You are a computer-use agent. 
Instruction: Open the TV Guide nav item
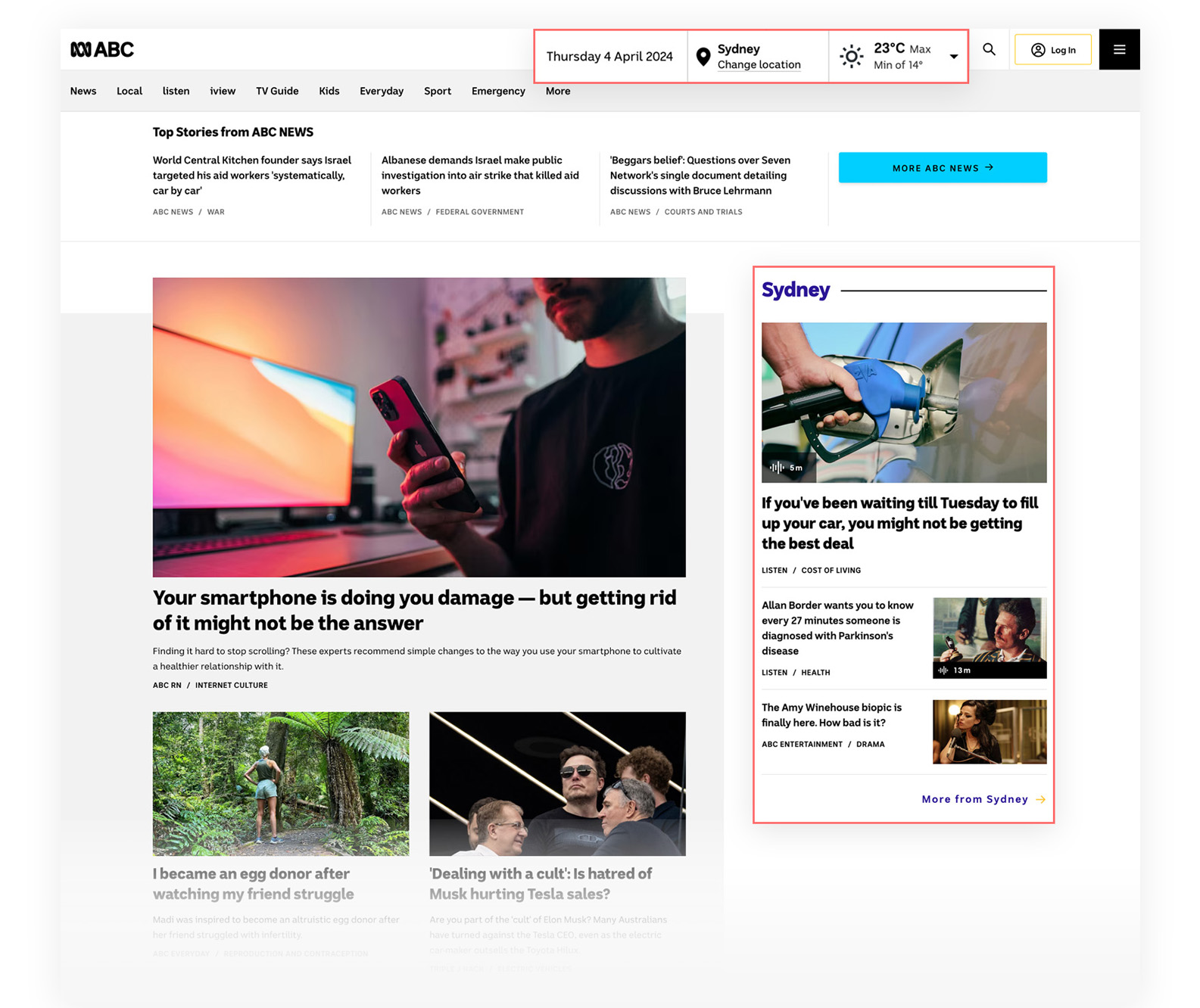(277, 91)
